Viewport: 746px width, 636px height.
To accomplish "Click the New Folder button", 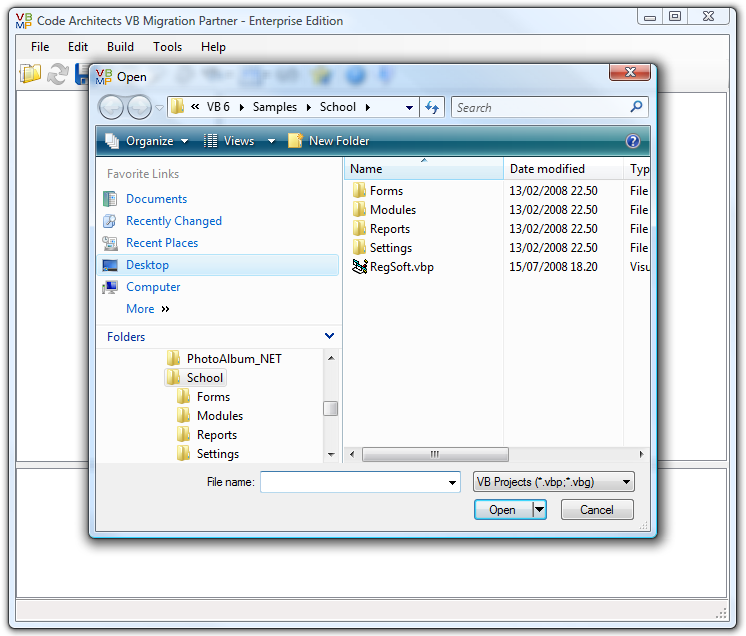I will 329,141.
